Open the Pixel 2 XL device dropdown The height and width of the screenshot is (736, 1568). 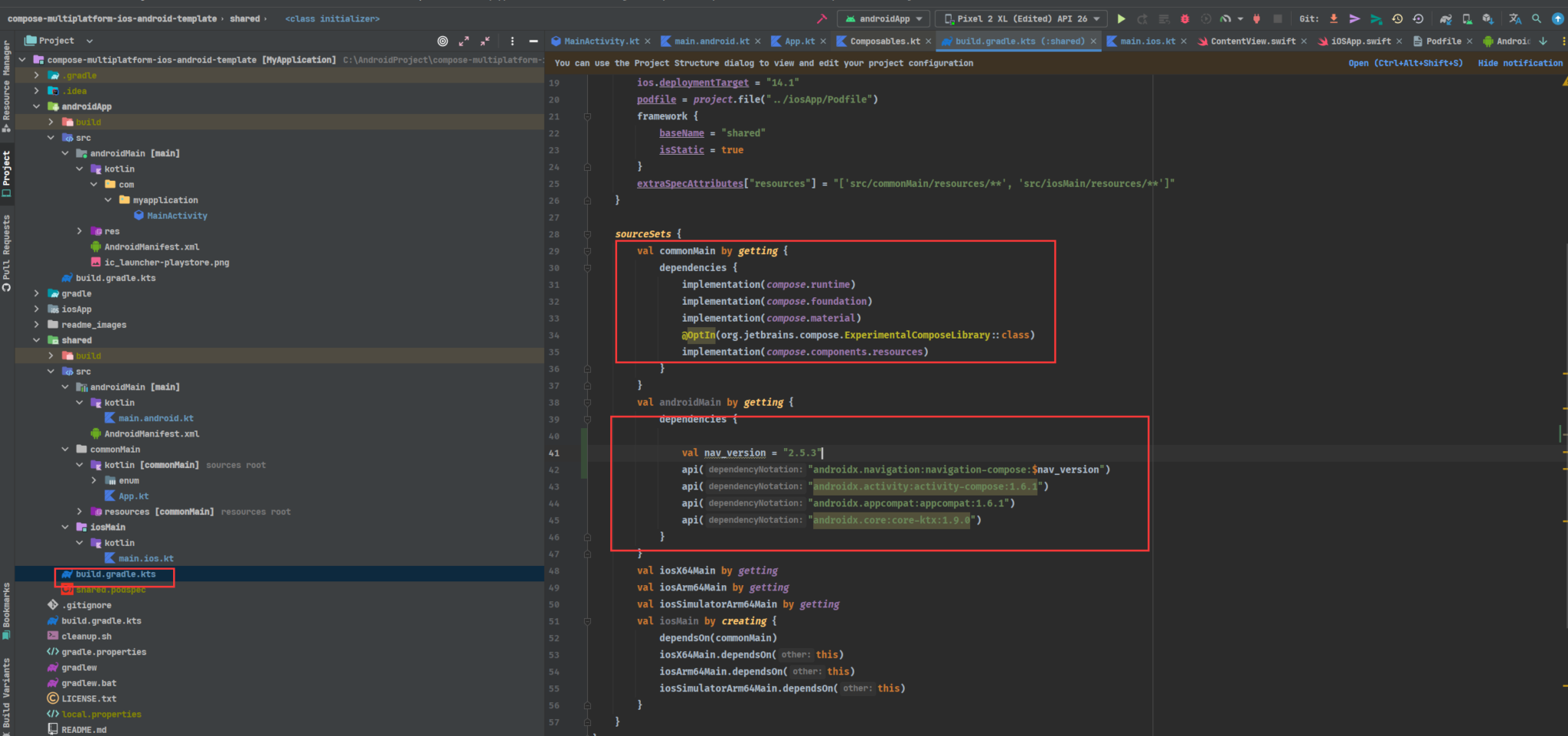(1022, 19)
